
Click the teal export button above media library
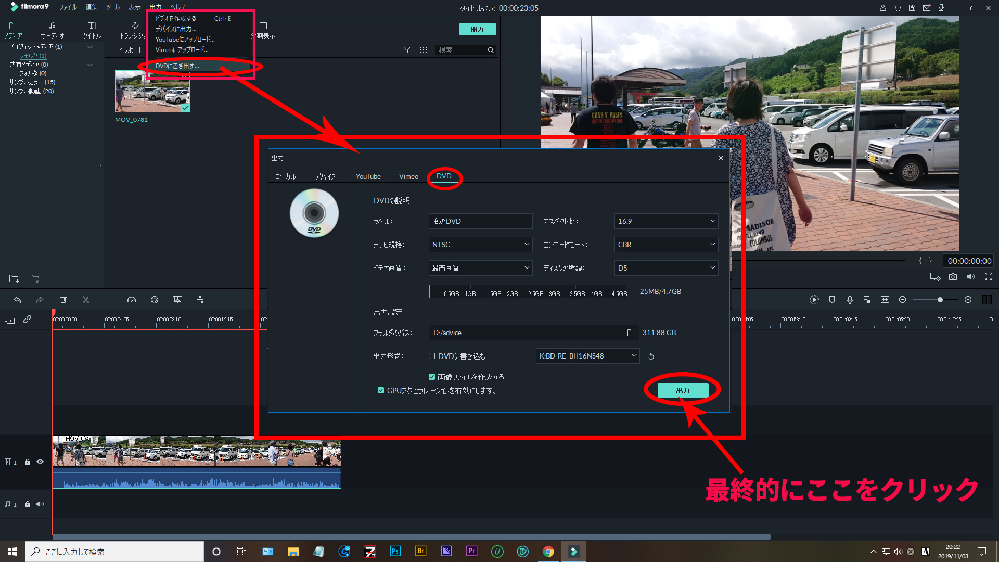(x=477, y=29)
